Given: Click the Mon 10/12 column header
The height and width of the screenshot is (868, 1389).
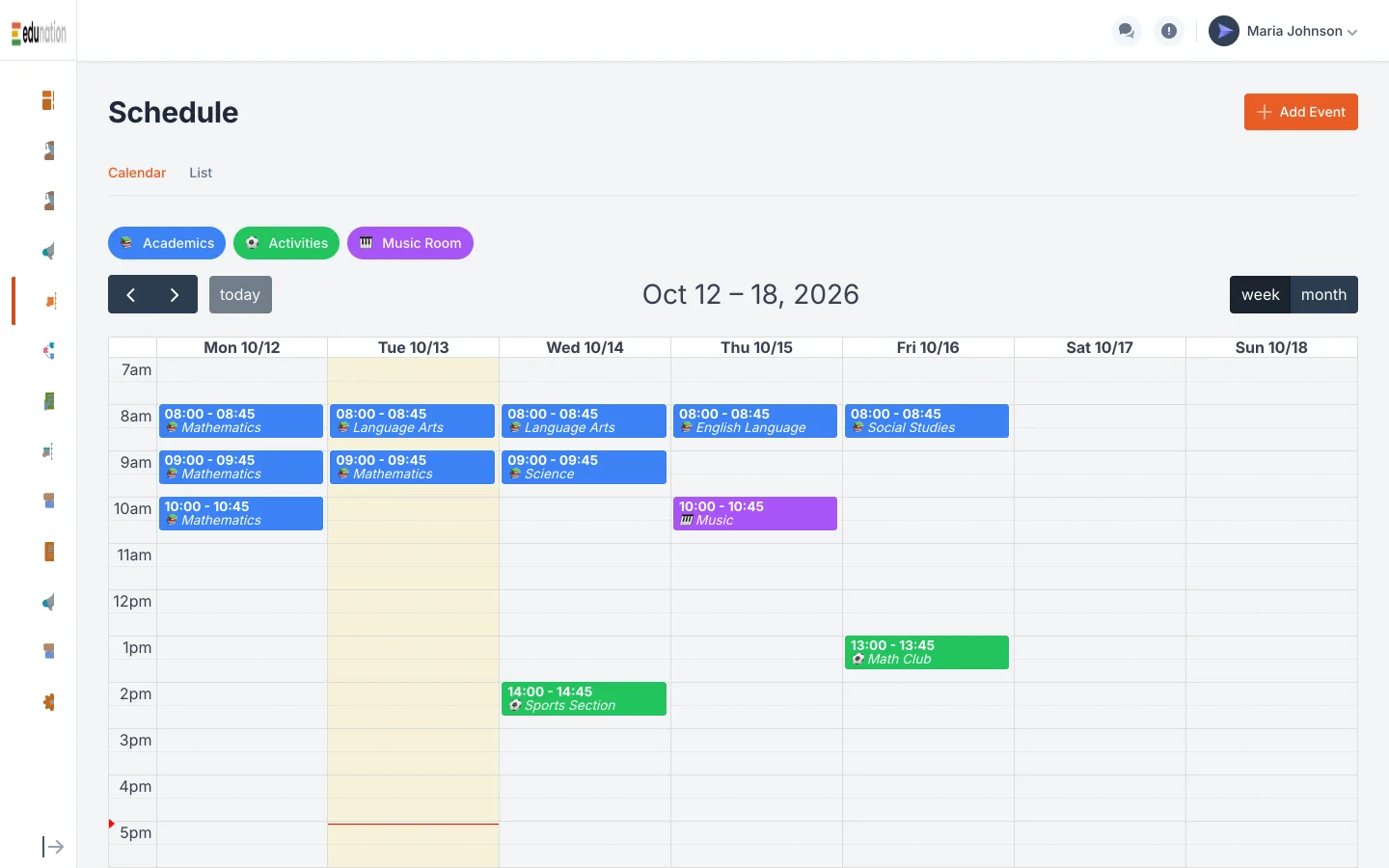Looking at the screenshot, I should [242, 347].
